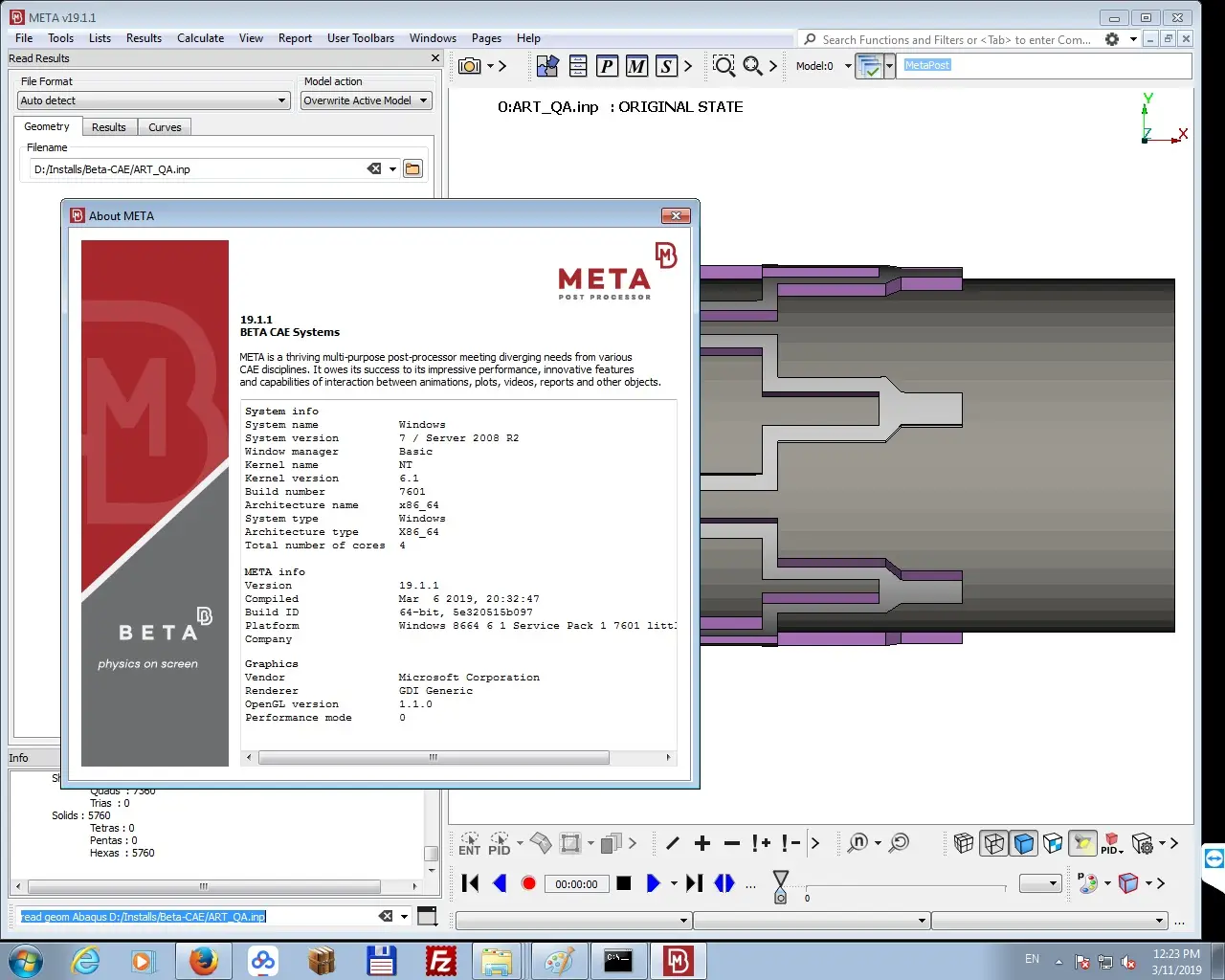This screenshot has width=1225, height=980.
Task: Open dropdown arrow next to camera icon
Action: coord(490,66)
